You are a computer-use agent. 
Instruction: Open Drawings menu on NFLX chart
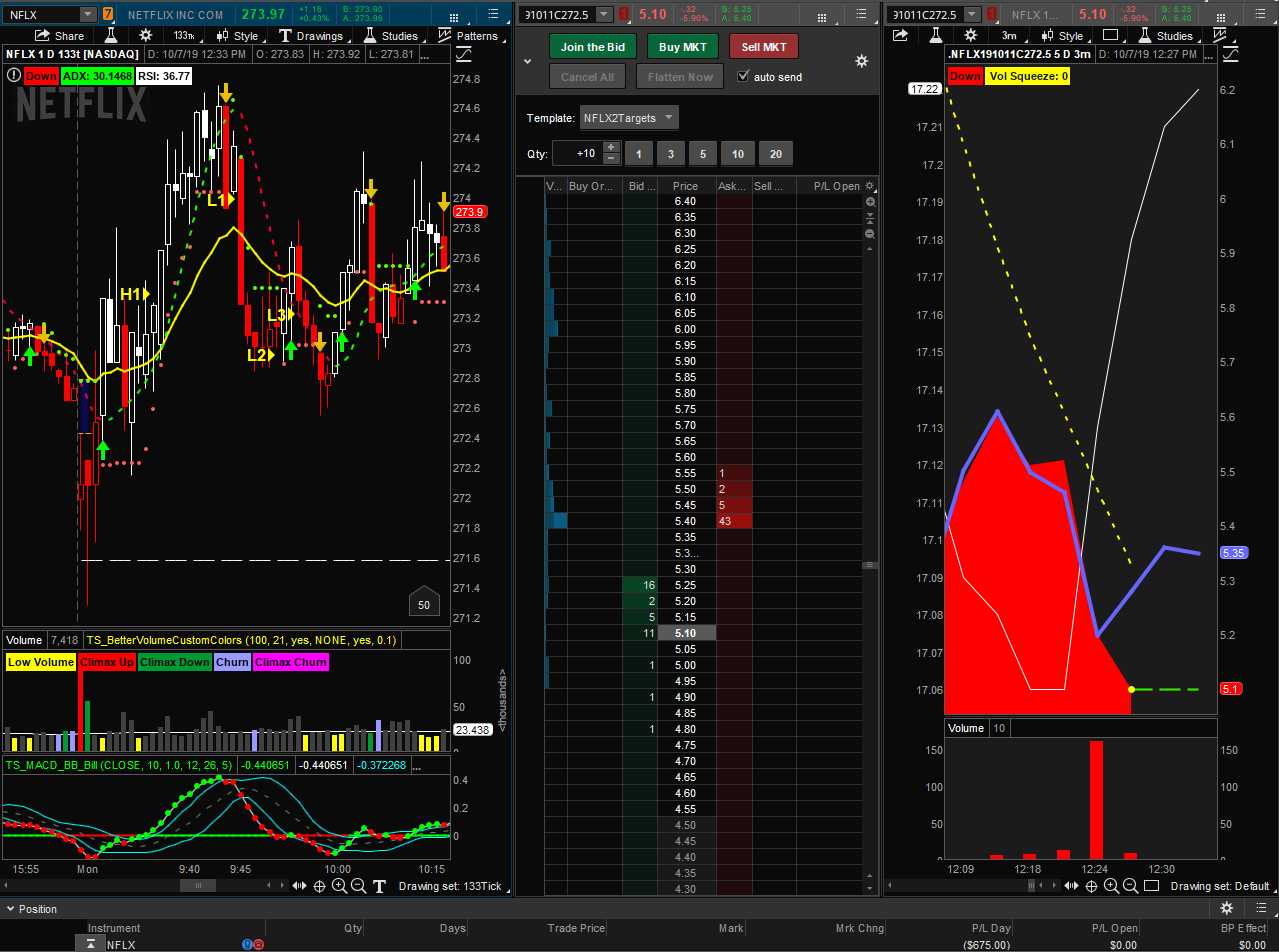310,36
